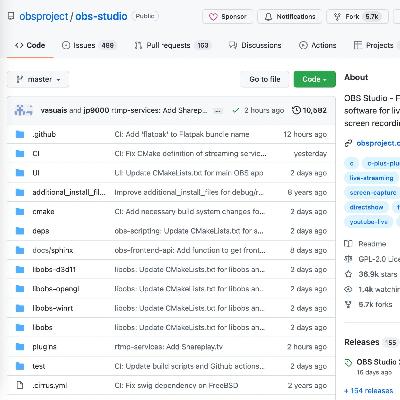Open the Issues tab
Screen dimensions: 400x400
89,45
